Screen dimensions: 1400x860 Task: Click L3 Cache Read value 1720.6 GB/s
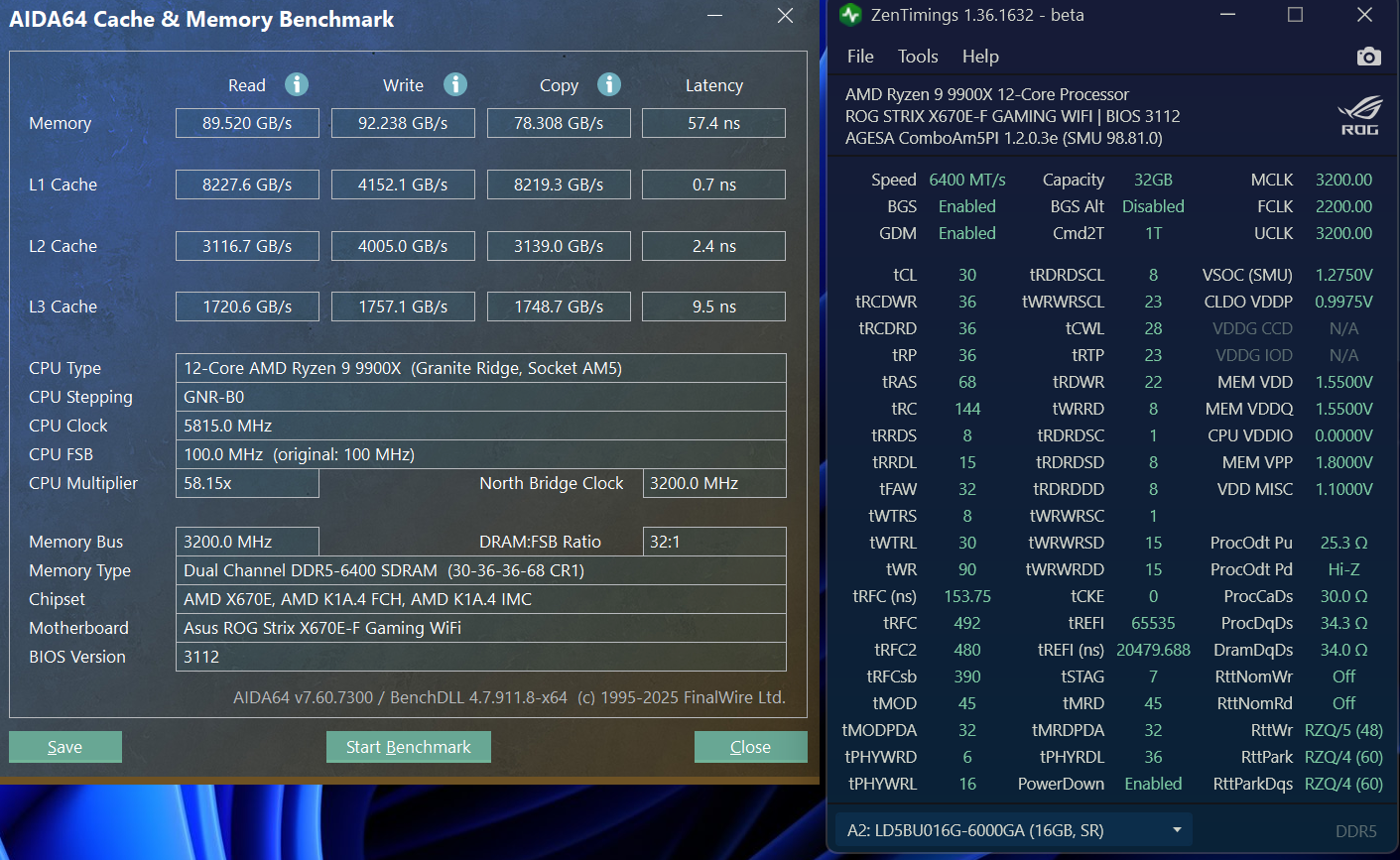coord(247,307)
